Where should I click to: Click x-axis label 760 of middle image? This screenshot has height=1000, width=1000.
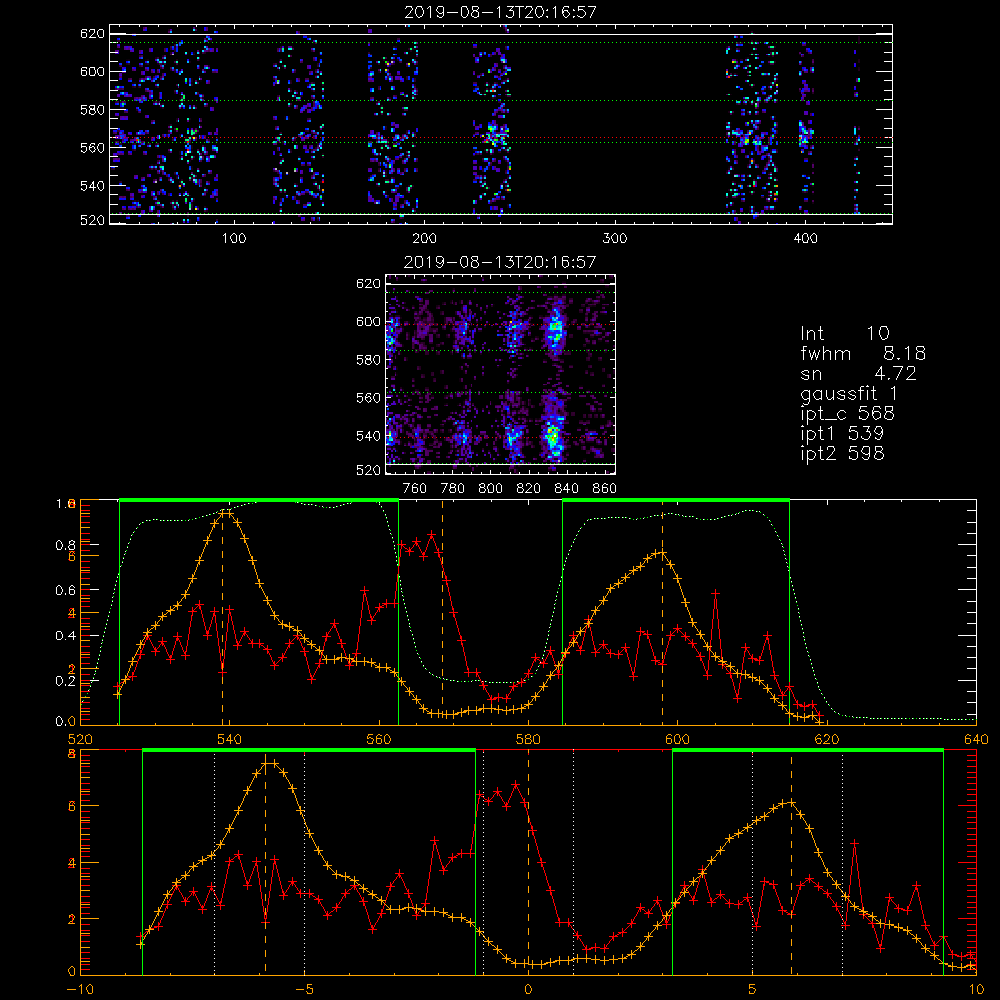[x=415, y=489]
